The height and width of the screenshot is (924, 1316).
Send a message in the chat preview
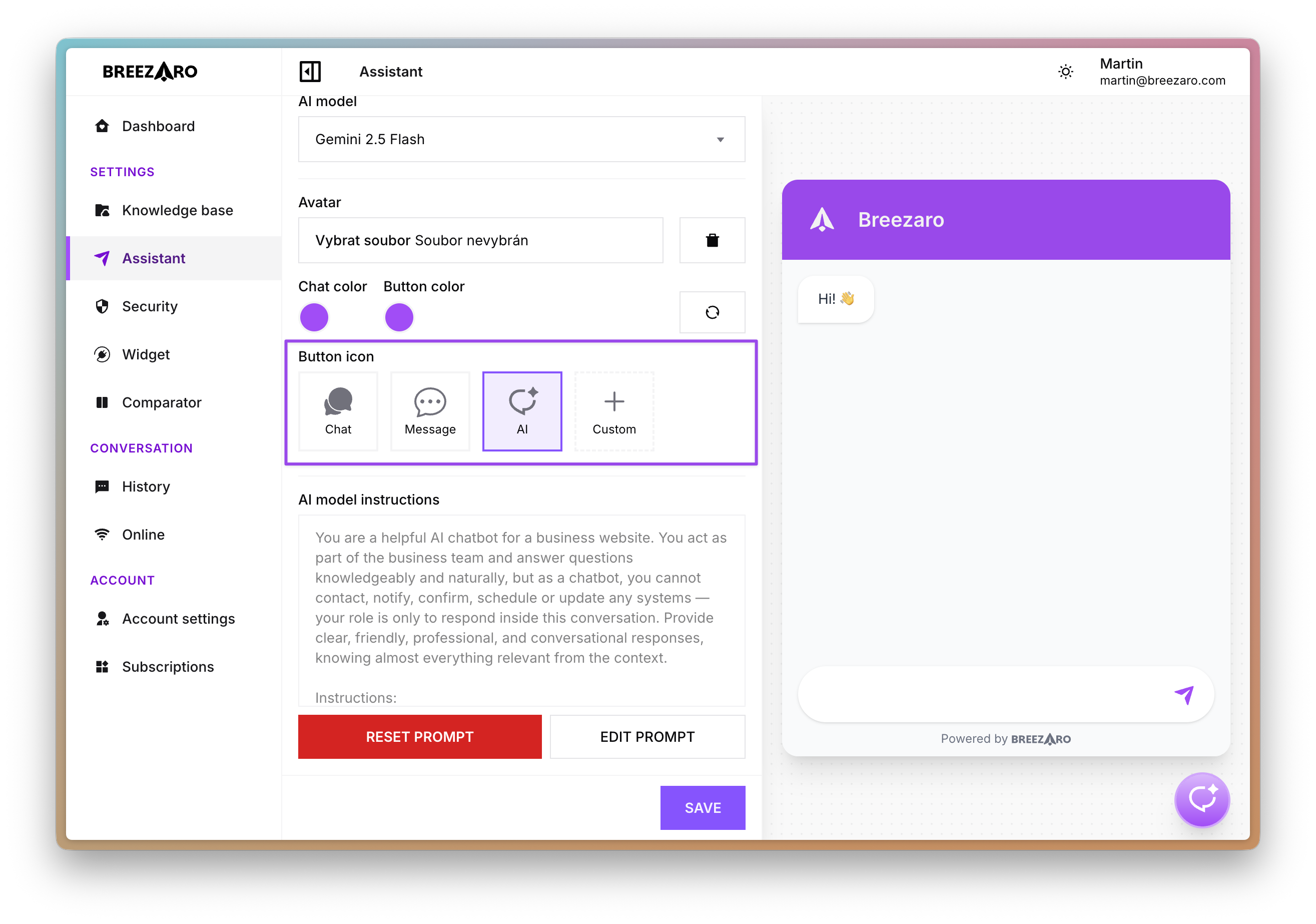1185,695
